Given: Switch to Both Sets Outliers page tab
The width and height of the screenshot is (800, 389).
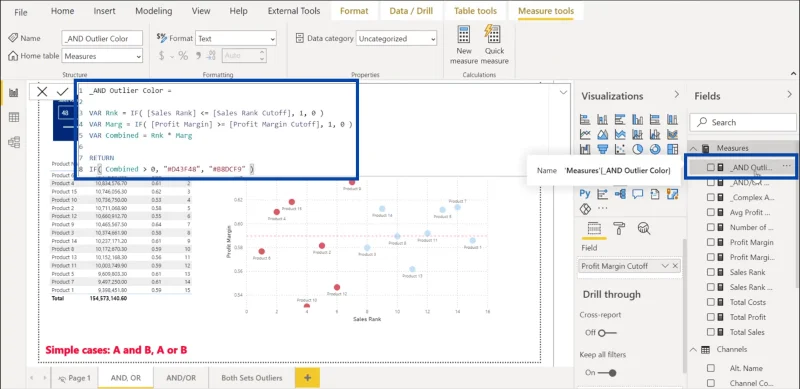Looking at the screenshot, I should coord(252,378).
